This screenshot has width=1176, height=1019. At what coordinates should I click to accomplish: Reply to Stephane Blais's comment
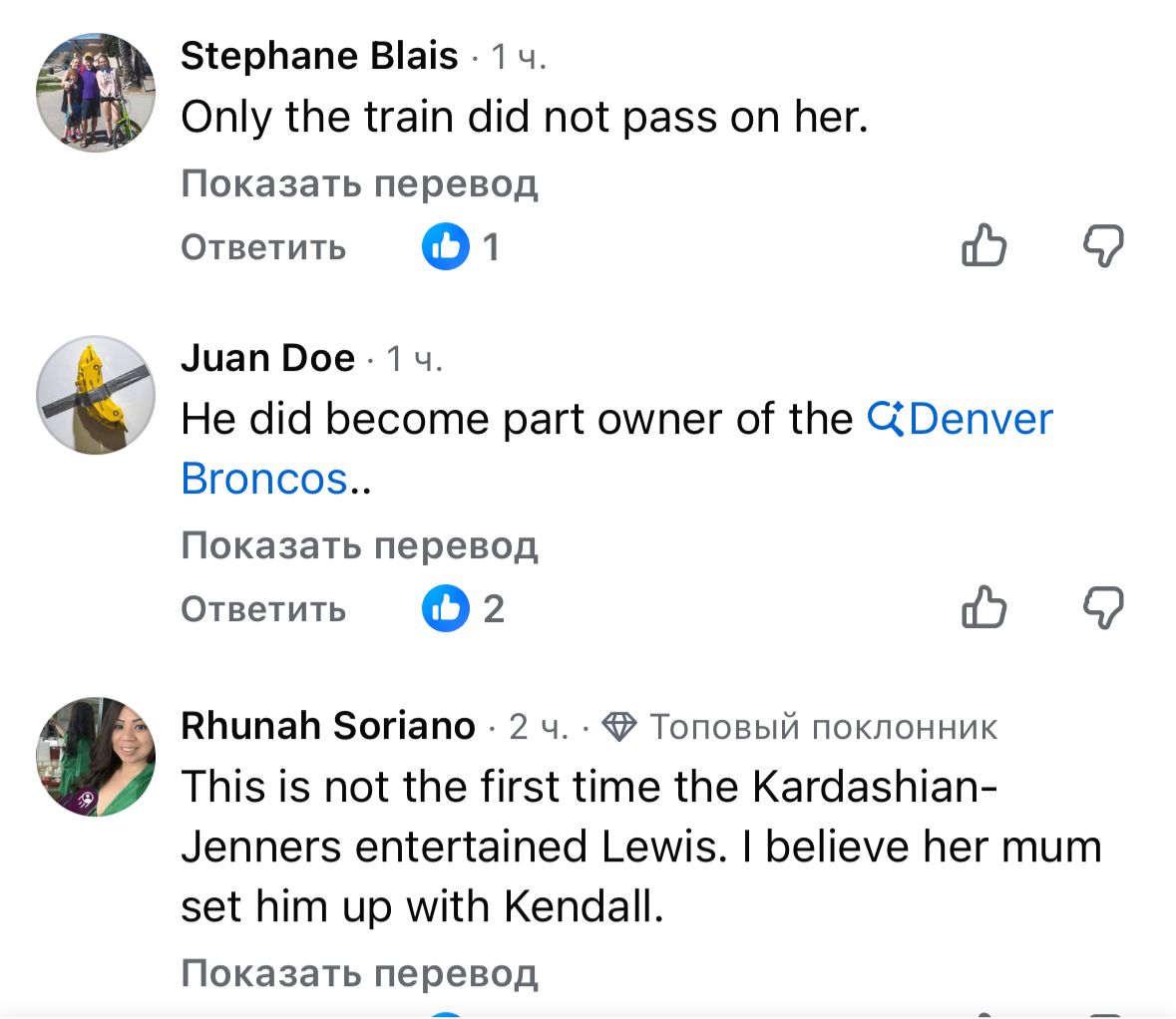tap(263, 246)
